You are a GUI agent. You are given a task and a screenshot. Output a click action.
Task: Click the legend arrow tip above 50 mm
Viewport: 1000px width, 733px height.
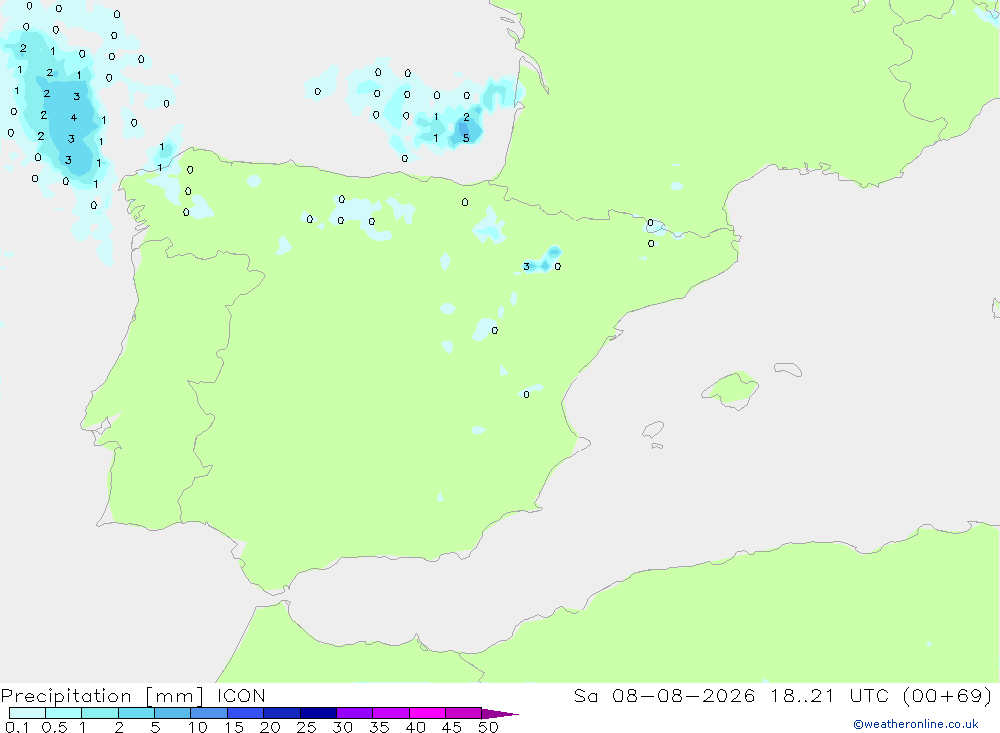(501, 713)
